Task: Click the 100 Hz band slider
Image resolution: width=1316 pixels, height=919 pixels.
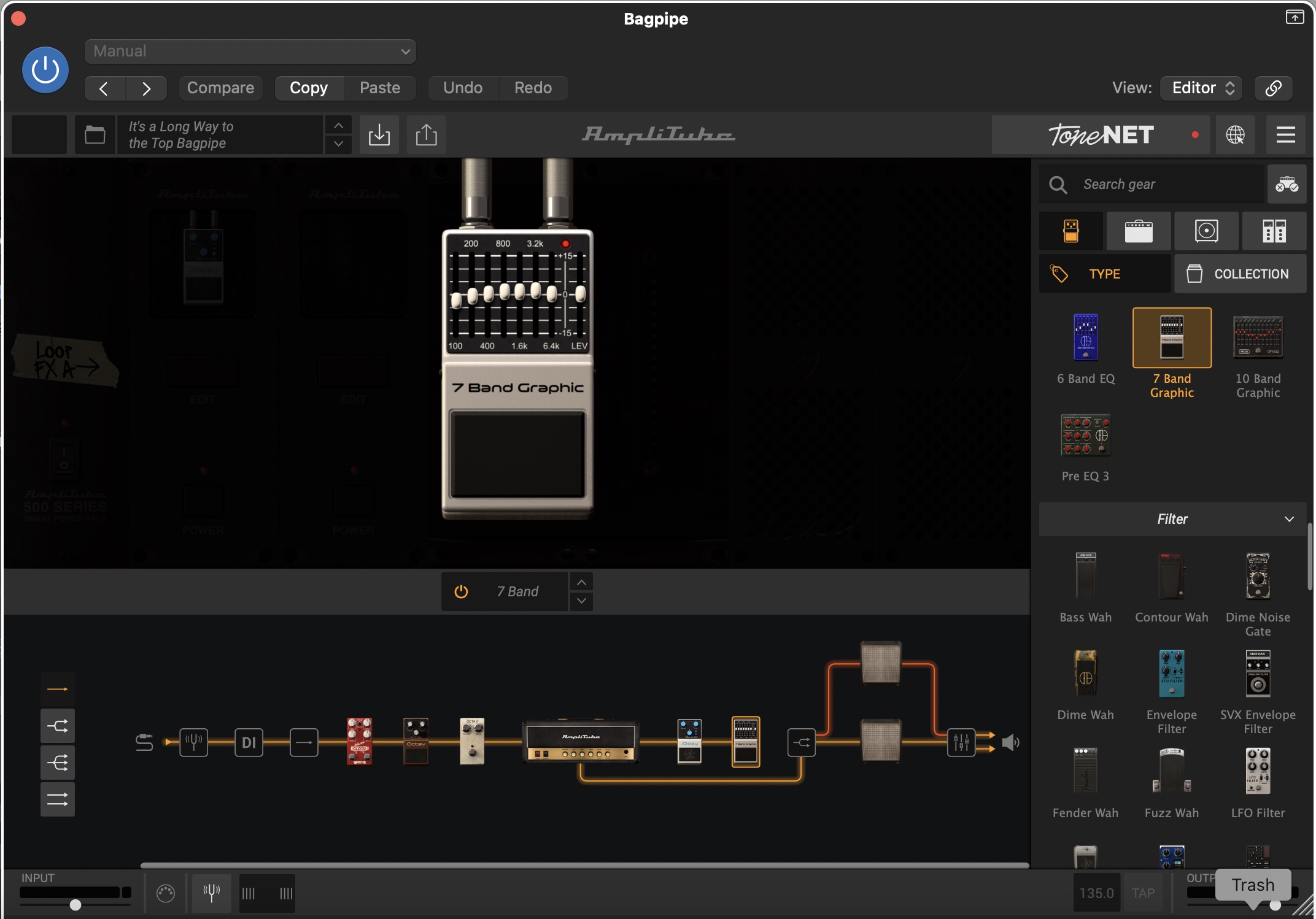Action: click(x=455, y=300)
